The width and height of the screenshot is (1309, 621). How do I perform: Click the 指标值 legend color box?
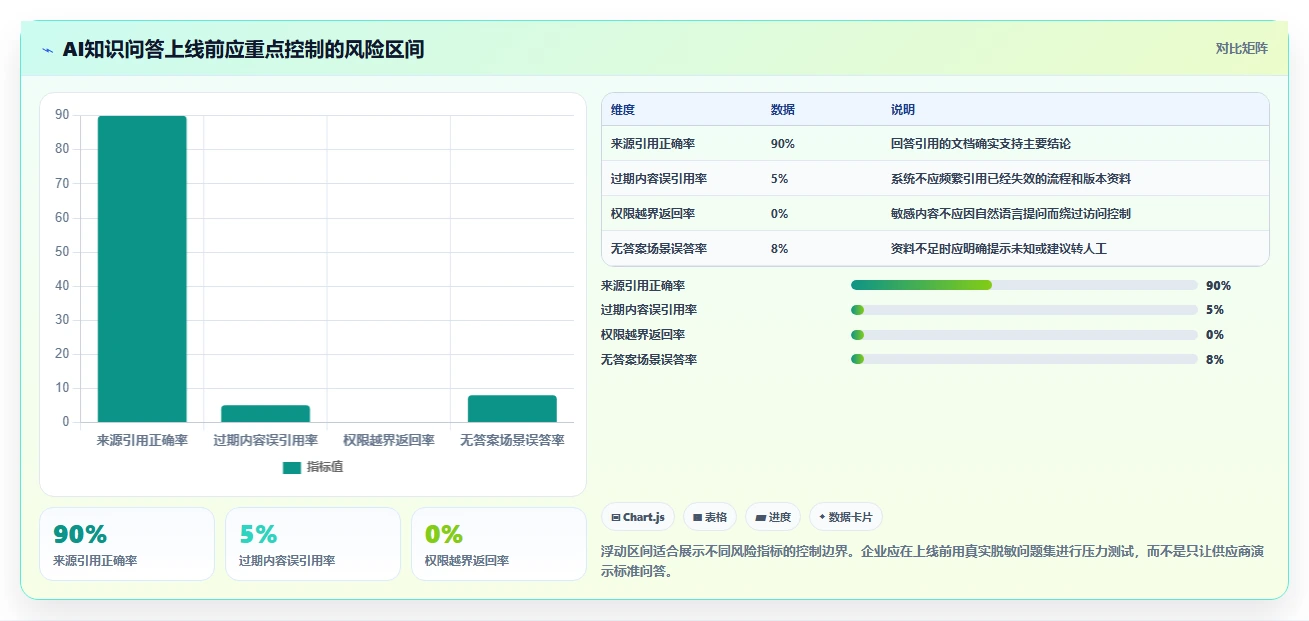[x=292, y=467]
